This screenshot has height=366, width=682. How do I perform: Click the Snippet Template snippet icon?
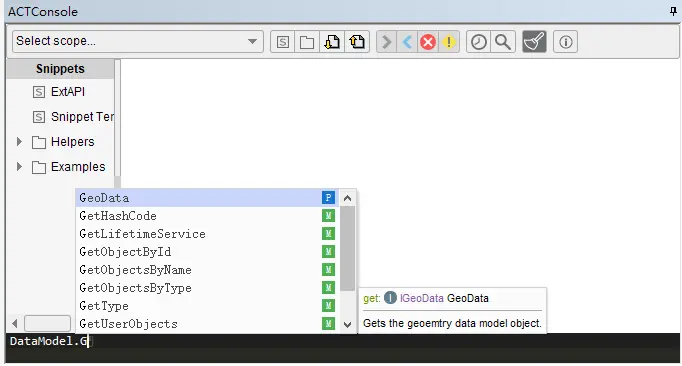point(39,117)
